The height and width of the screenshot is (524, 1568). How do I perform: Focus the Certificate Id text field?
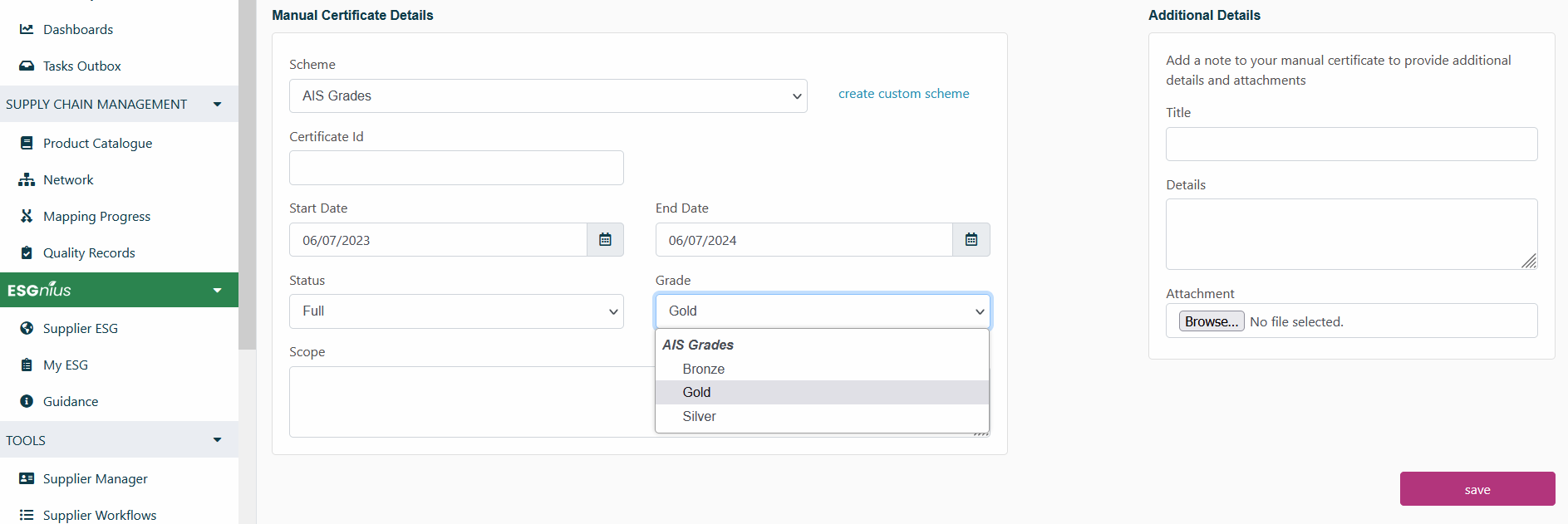pyautogui.click(x=456, y=168)
